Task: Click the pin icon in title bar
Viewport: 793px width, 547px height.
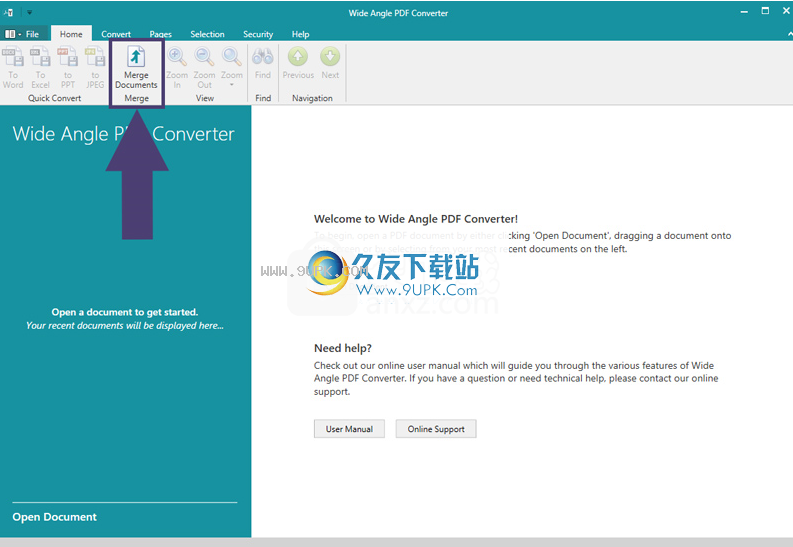Action: pos(9,12)
